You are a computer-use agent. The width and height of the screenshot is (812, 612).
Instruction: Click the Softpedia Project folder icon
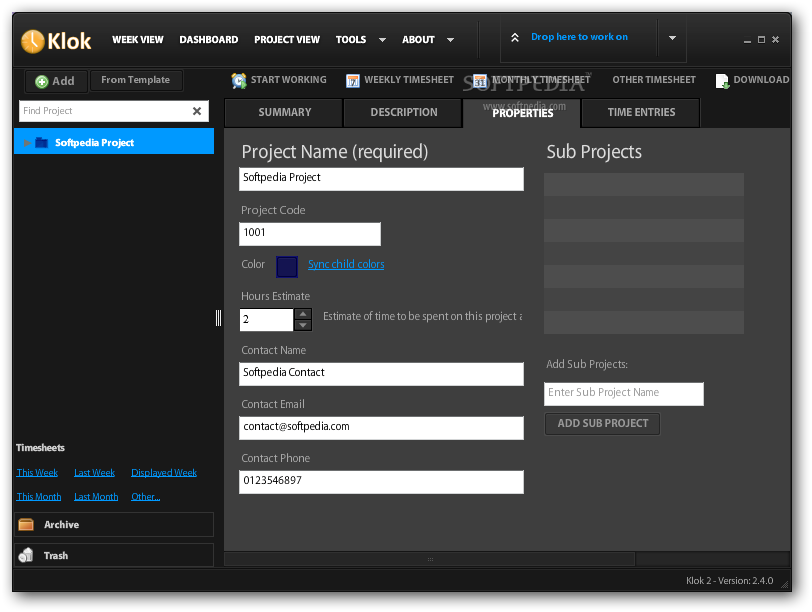tap(41, 142)
